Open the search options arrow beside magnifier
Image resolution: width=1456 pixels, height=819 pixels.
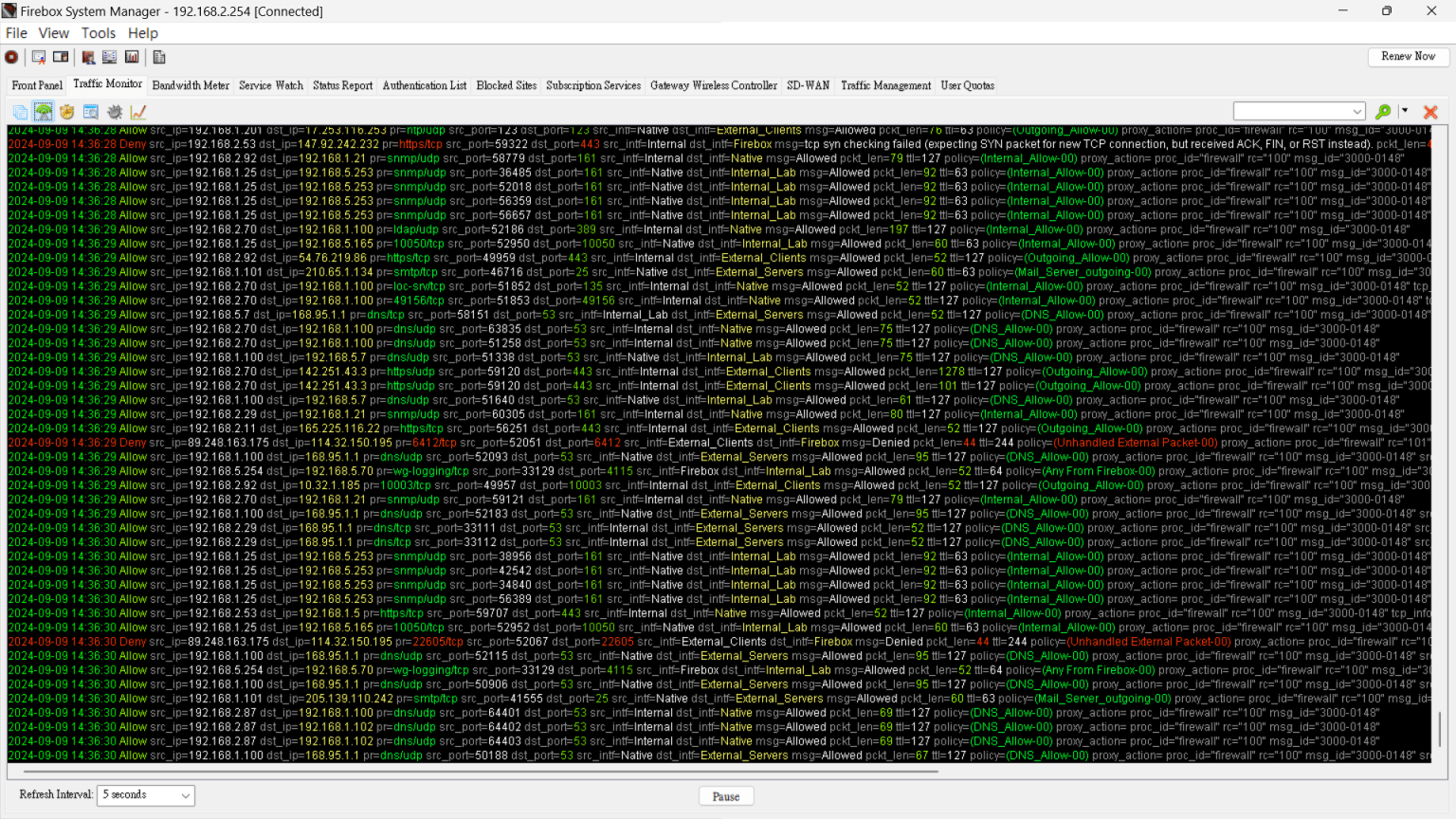pyautogui.click(x=1404, y=110)
